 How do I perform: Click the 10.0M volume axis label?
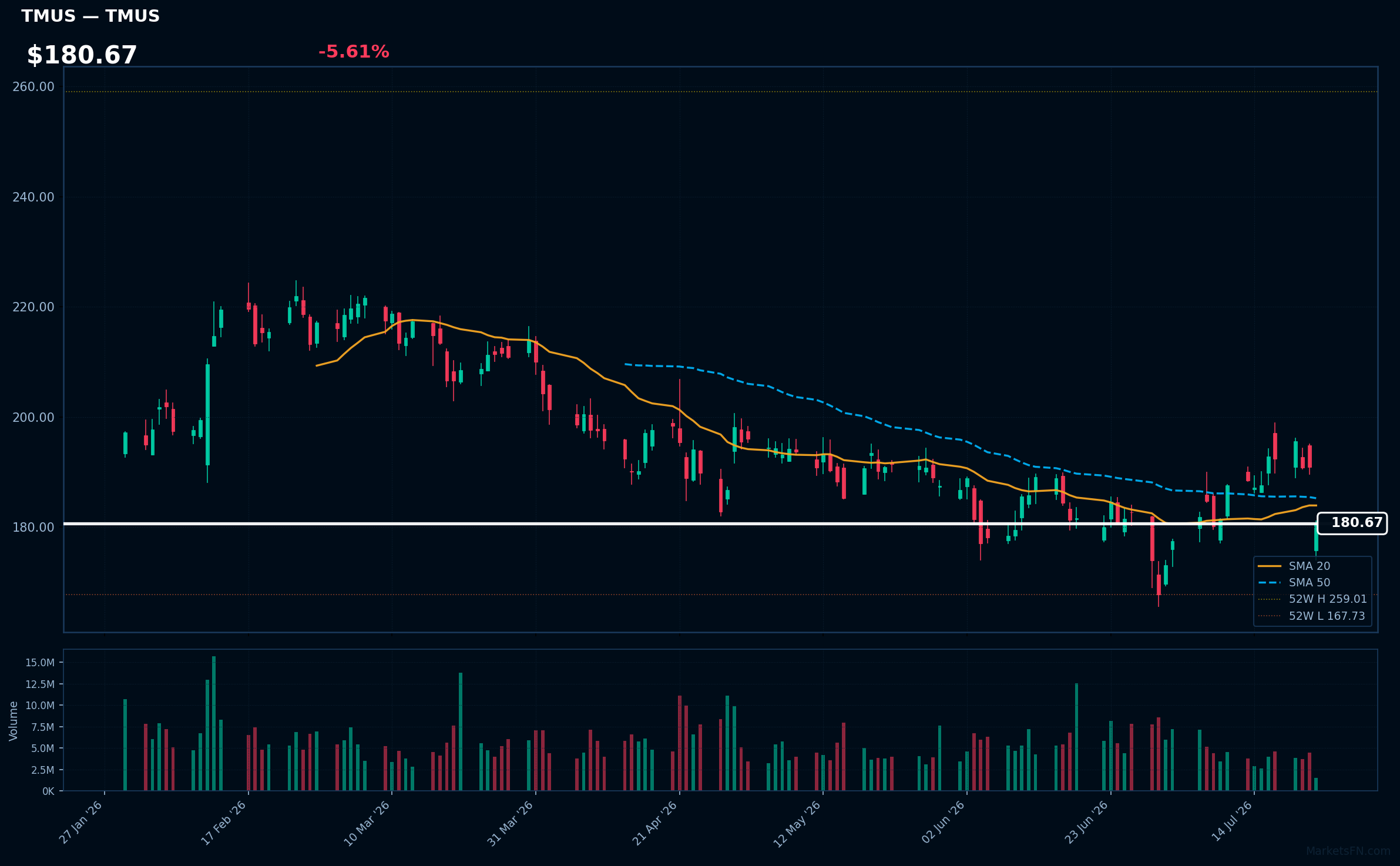[40, 706]
